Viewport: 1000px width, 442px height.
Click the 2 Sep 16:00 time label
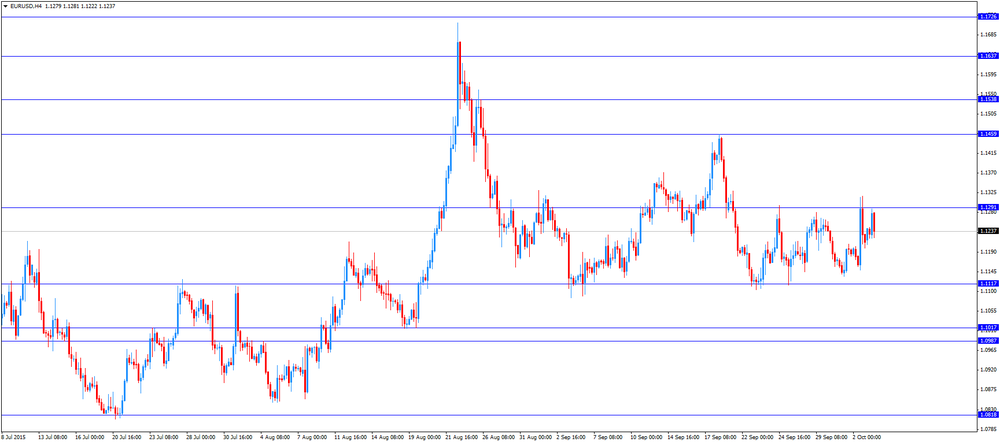tap(571, 438)
